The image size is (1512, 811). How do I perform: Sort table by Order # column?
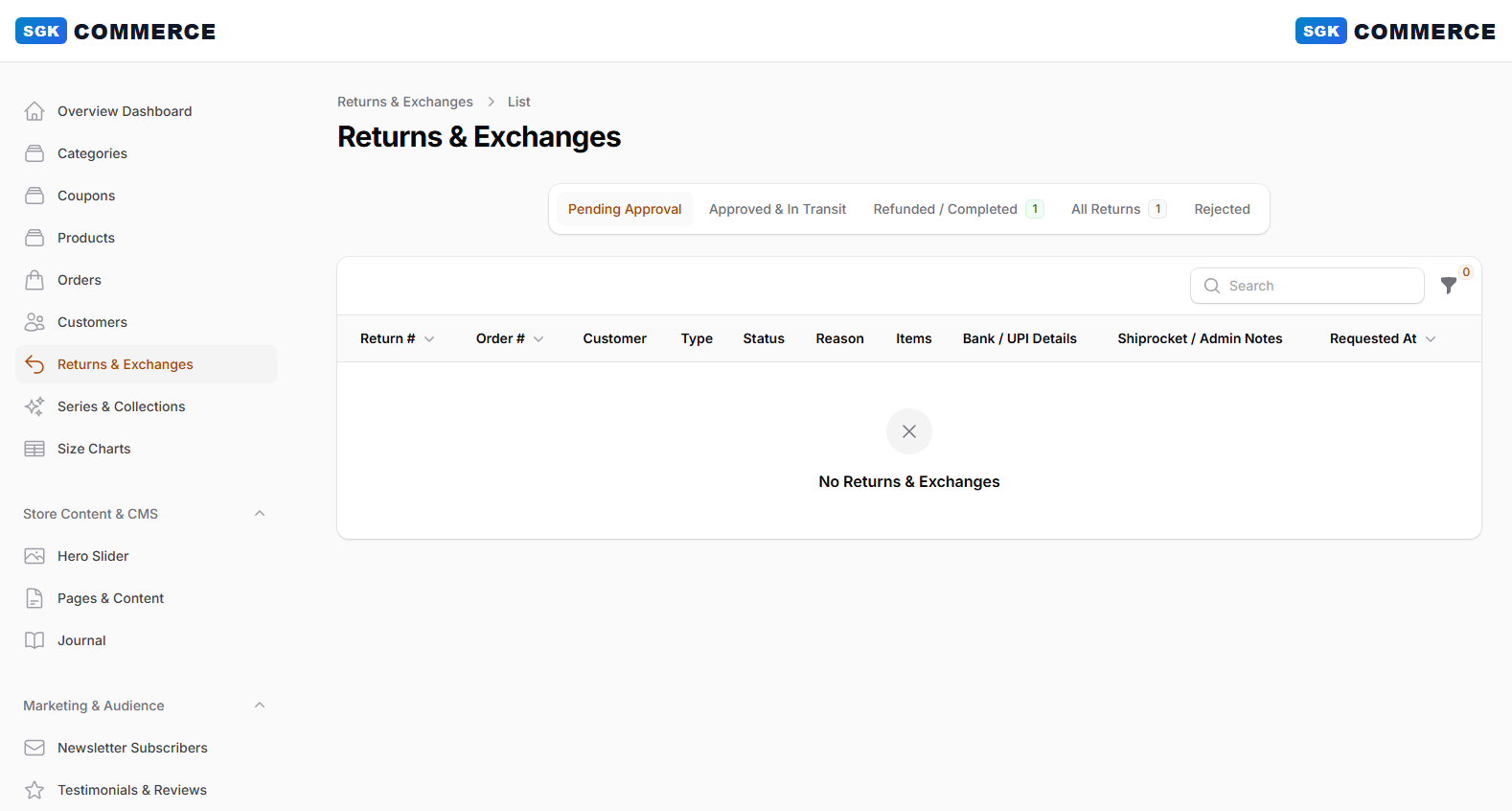(x=511, y=338)
